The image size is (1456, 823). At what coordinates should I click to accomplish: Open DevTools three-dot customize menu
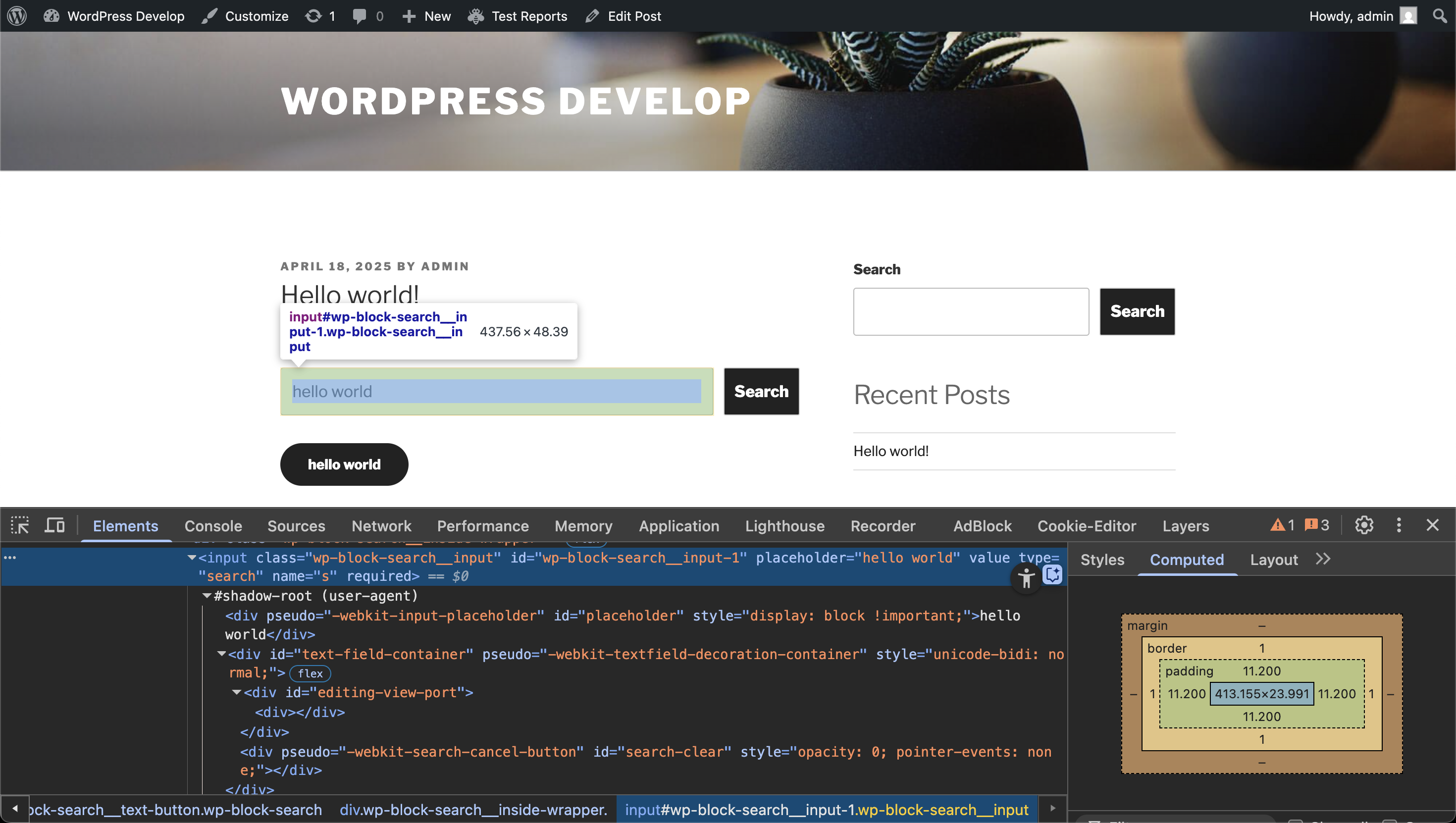click(x=1399, y=525)
